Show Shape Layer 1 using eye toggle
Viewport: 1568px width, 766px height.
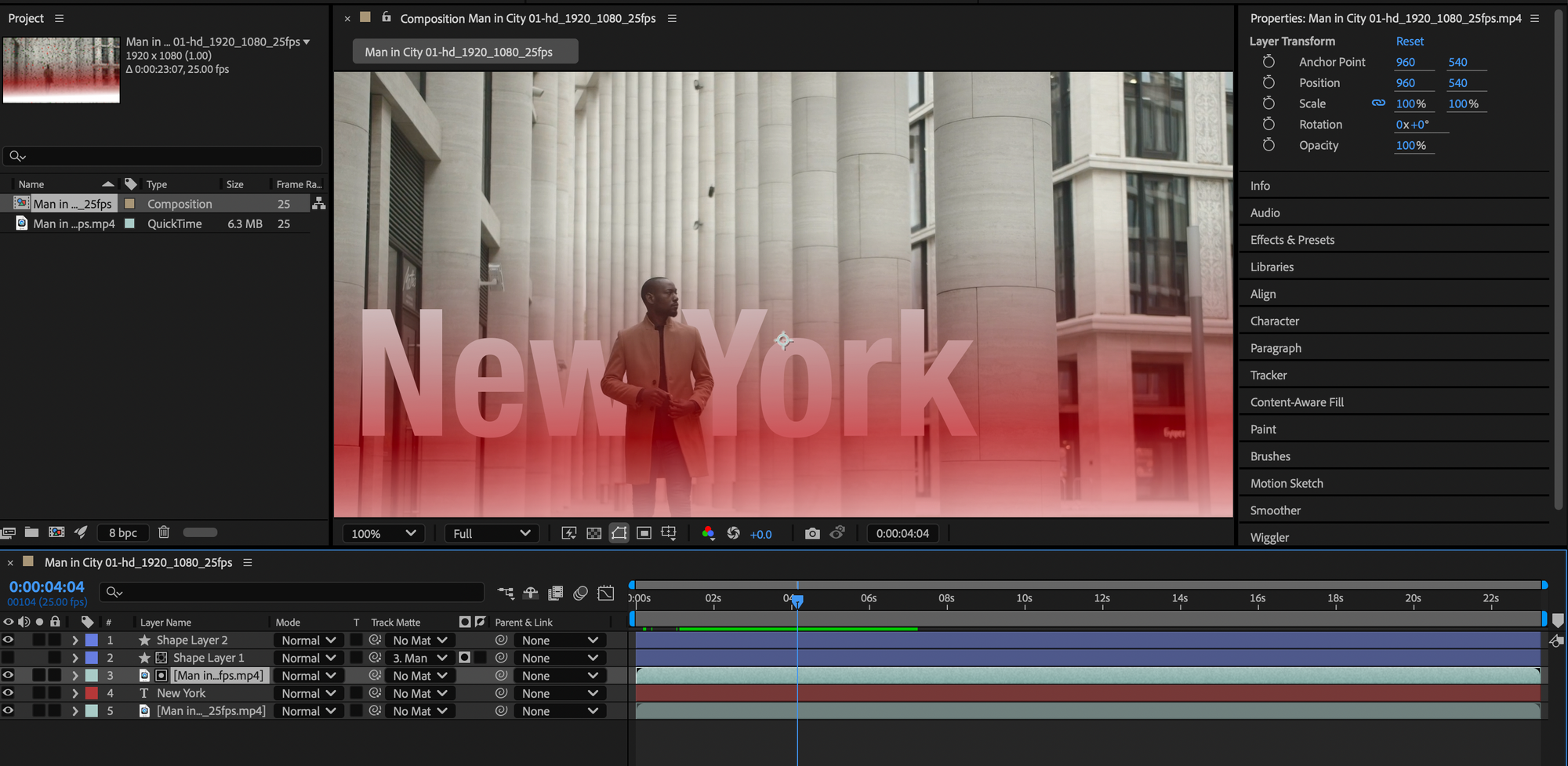coord(8,658)
